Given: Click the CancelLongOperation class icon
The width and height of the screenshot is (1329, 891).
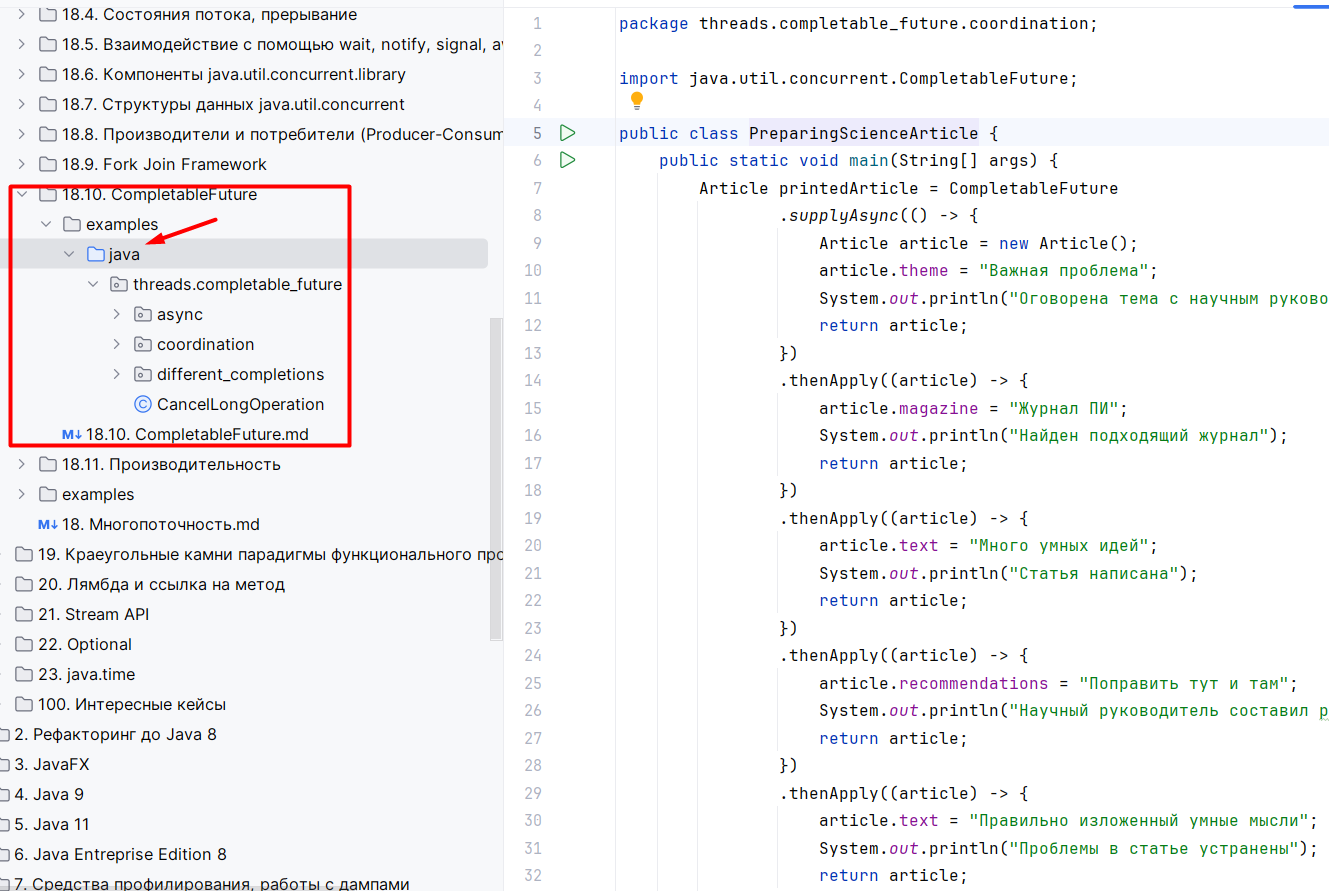Looking at the screenshot, I should 142,404.
